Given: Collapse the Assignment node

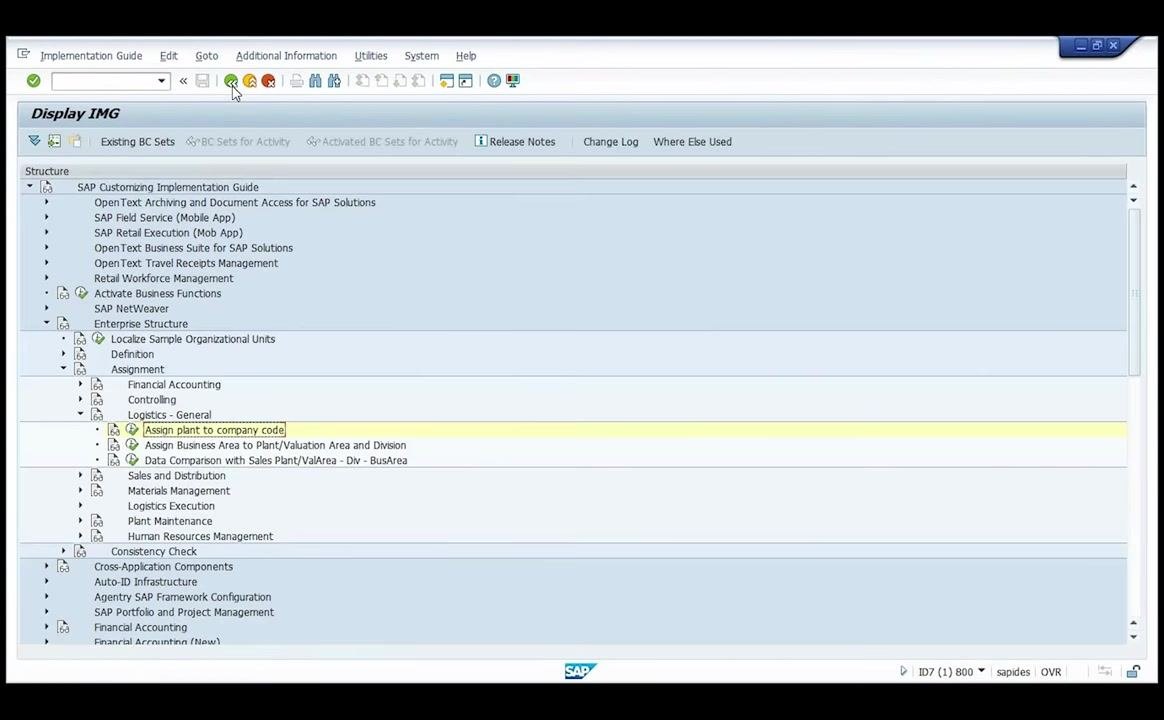Looking at the screenshot, I should tap(63, 368).
